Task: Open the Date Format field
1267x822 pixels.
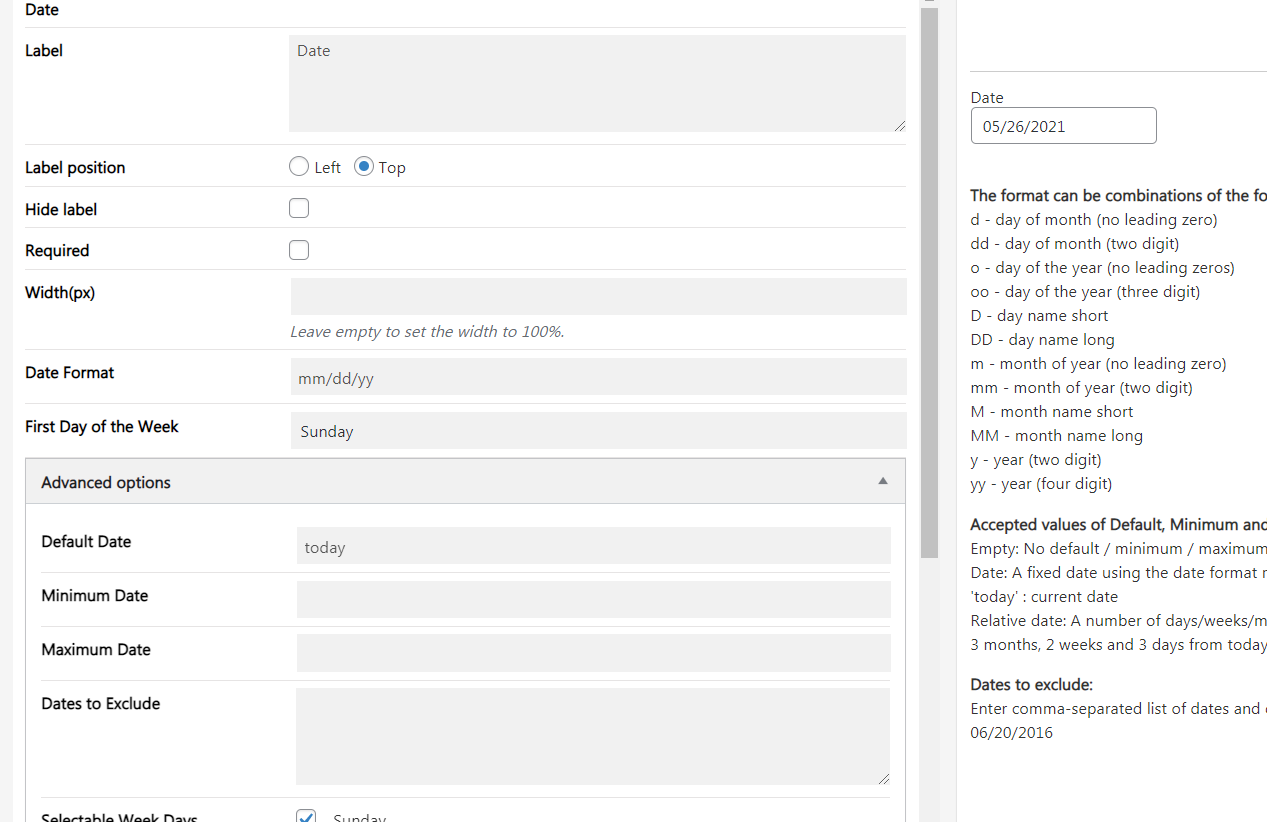Action: tap(599, 377)
